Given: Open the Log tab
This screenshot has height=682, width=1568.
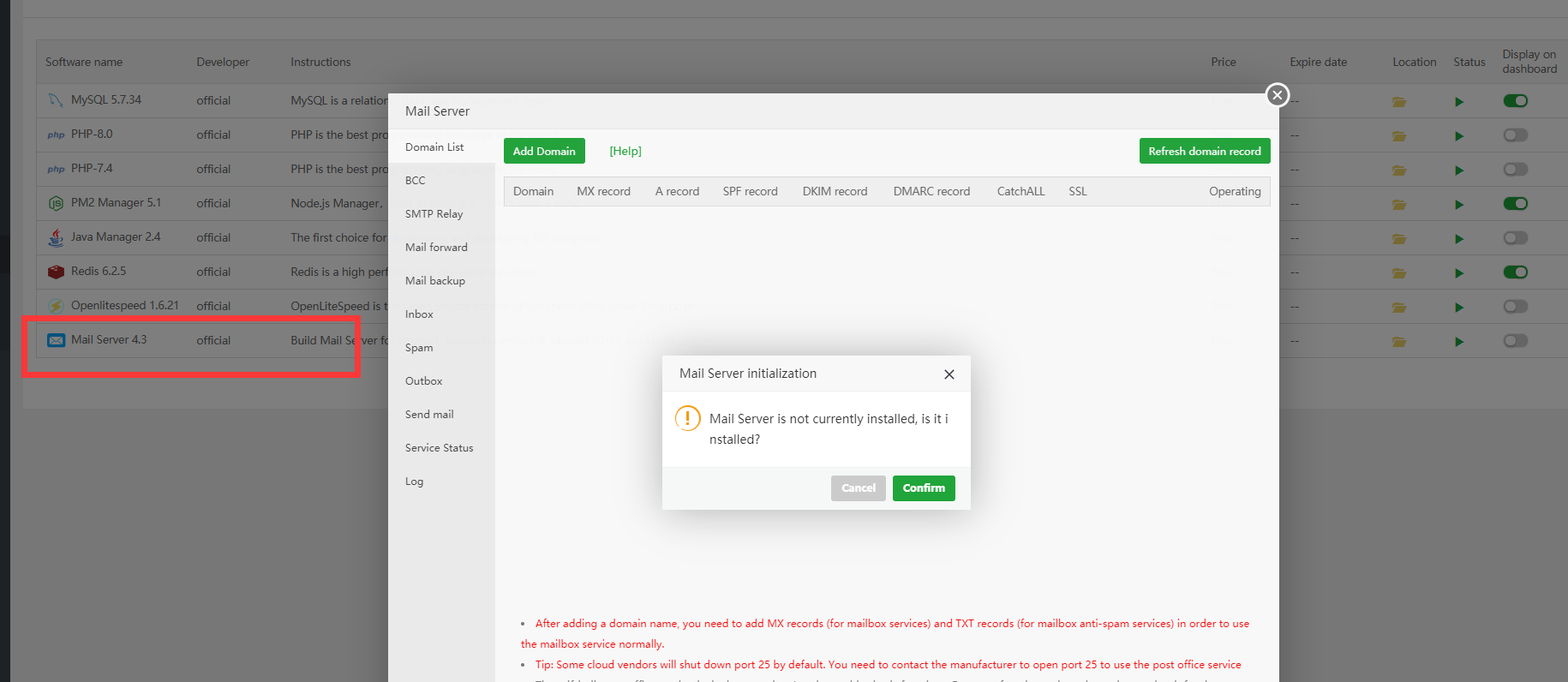Looking at the screenshot, I should coord(441,481).
